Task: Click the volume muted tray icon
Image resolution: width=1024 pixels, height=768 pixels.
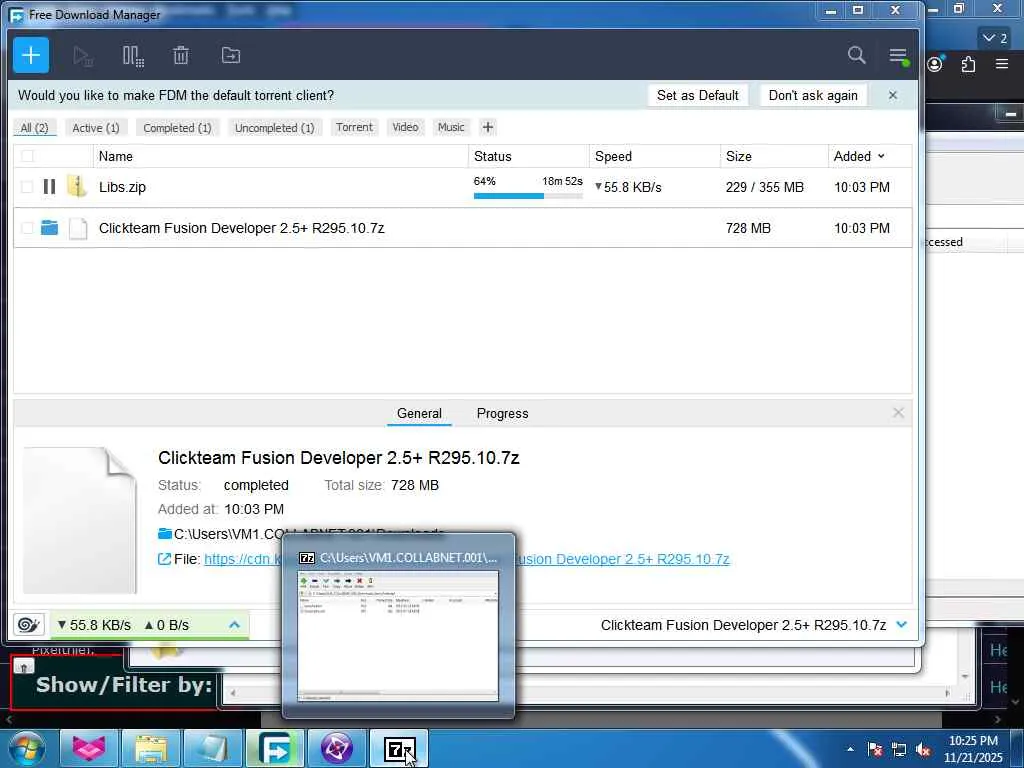Action: point(923,750)
